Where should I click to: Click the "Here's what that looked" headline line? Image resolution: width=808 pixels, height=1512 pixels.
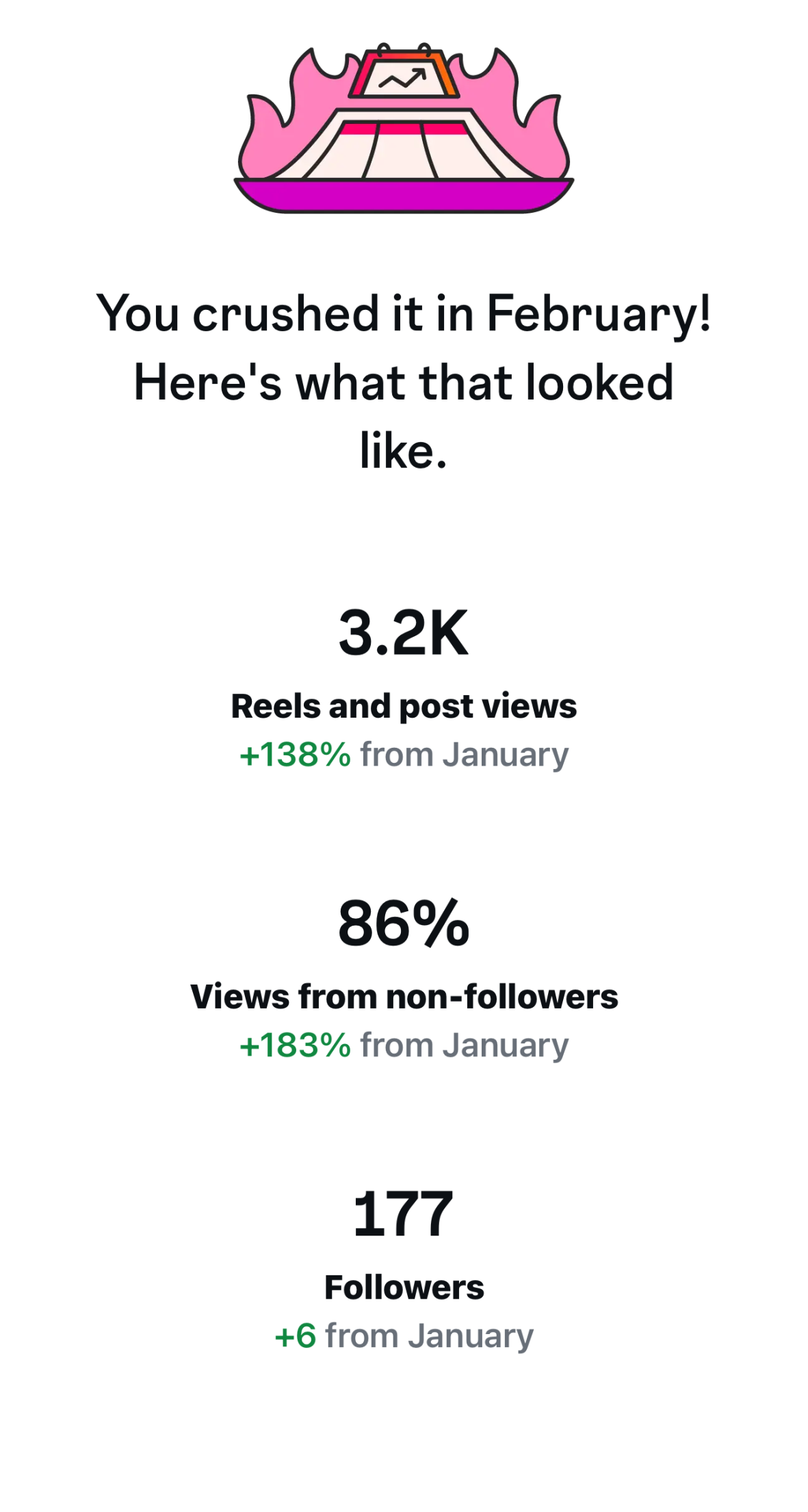(x=404, y=382)
